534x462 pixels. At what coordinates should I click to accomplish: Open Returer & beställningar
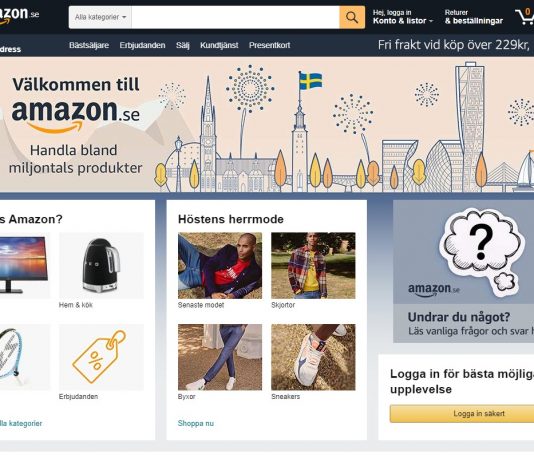pyautogui.click(x=473, y=17)
